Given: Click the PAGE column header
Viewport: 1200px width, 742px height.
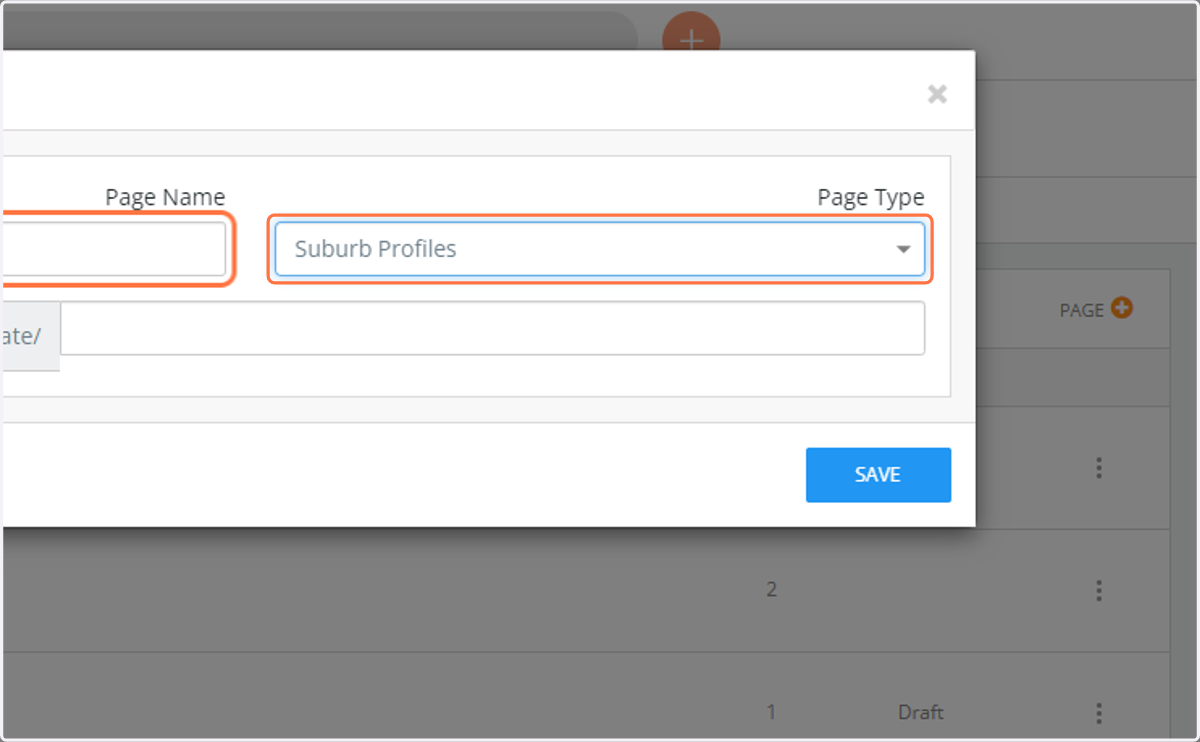Looking at the screenshot, I should (1081, 310).
